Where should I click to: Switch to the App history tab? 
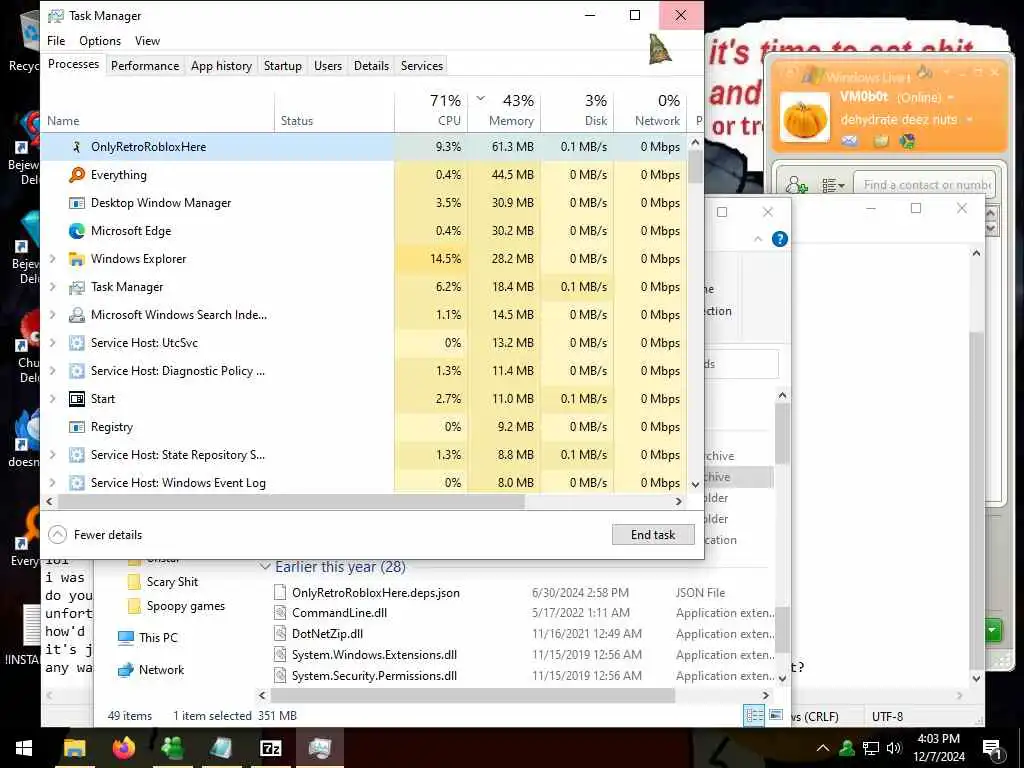221,66
